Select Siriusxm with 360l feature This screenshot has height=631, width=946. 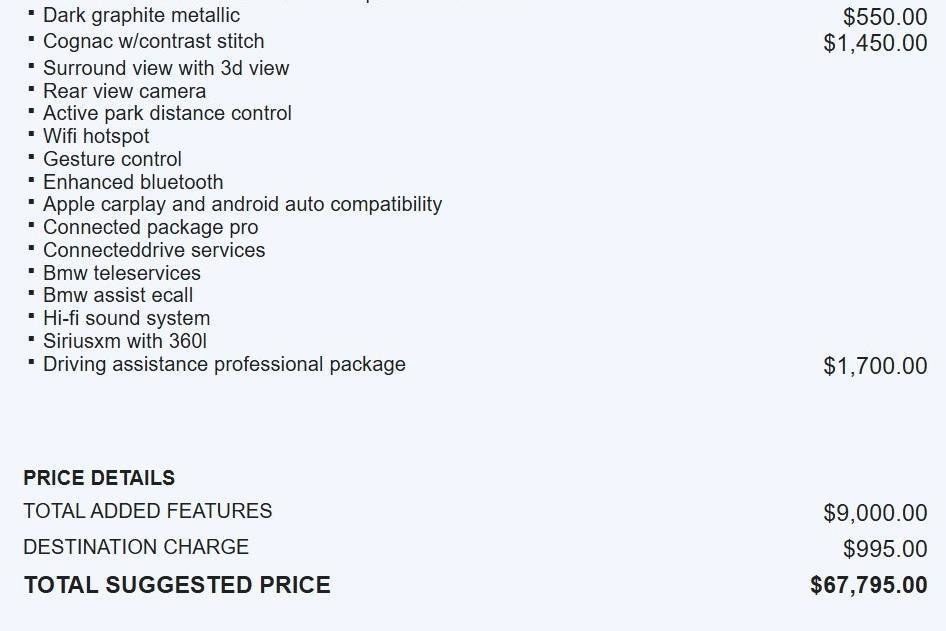point(125,341)
